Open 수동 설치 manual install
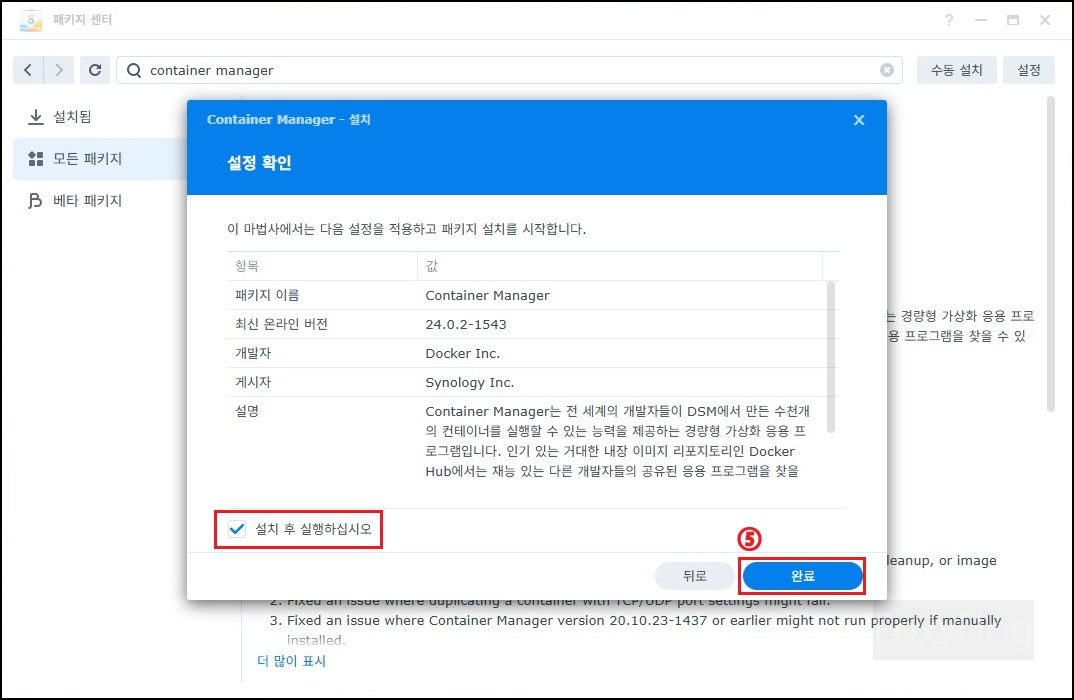 click(956, 70)
